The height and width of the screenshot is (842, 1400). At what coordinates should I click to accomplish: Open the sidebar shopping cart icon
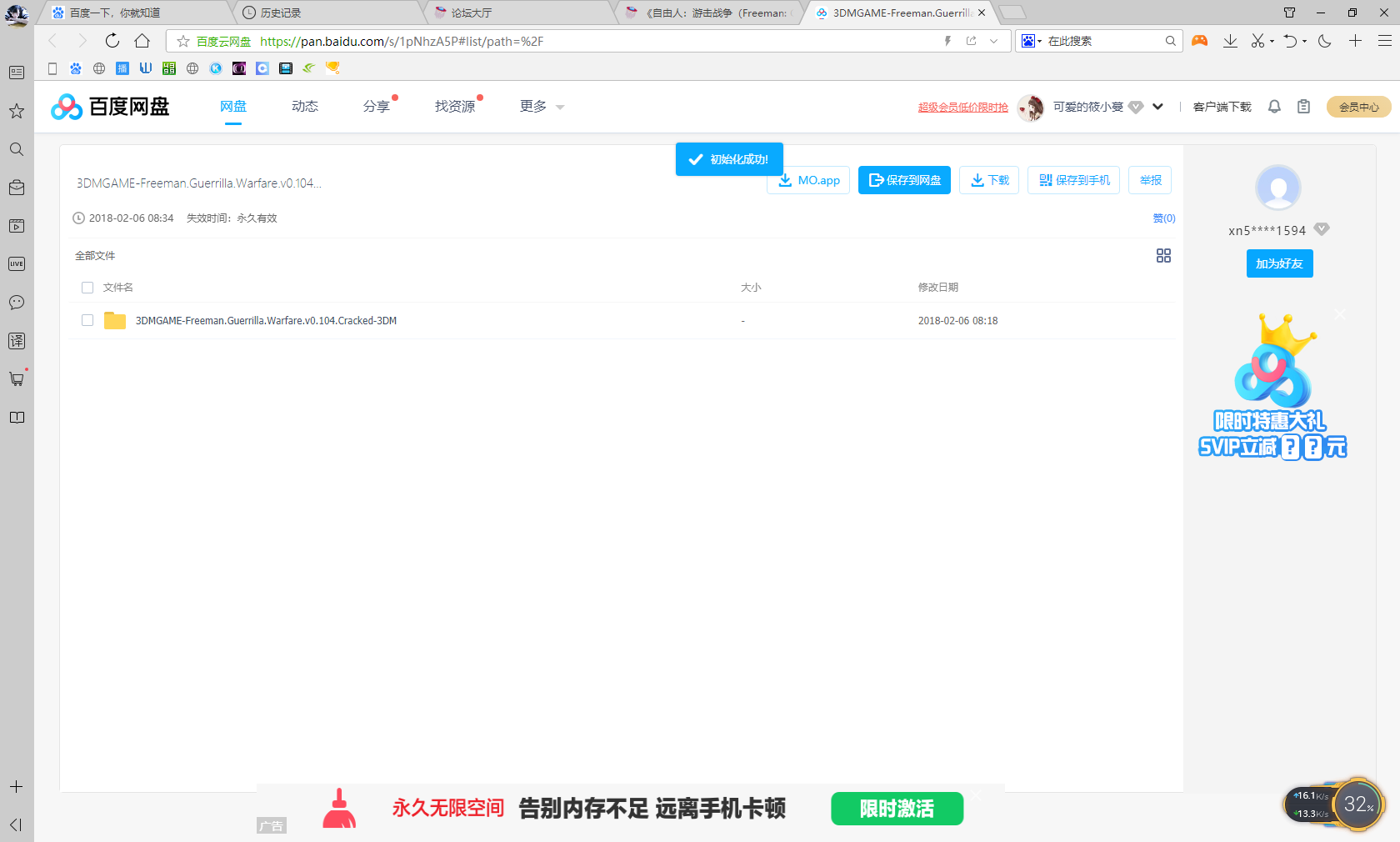tap(17, 379)
